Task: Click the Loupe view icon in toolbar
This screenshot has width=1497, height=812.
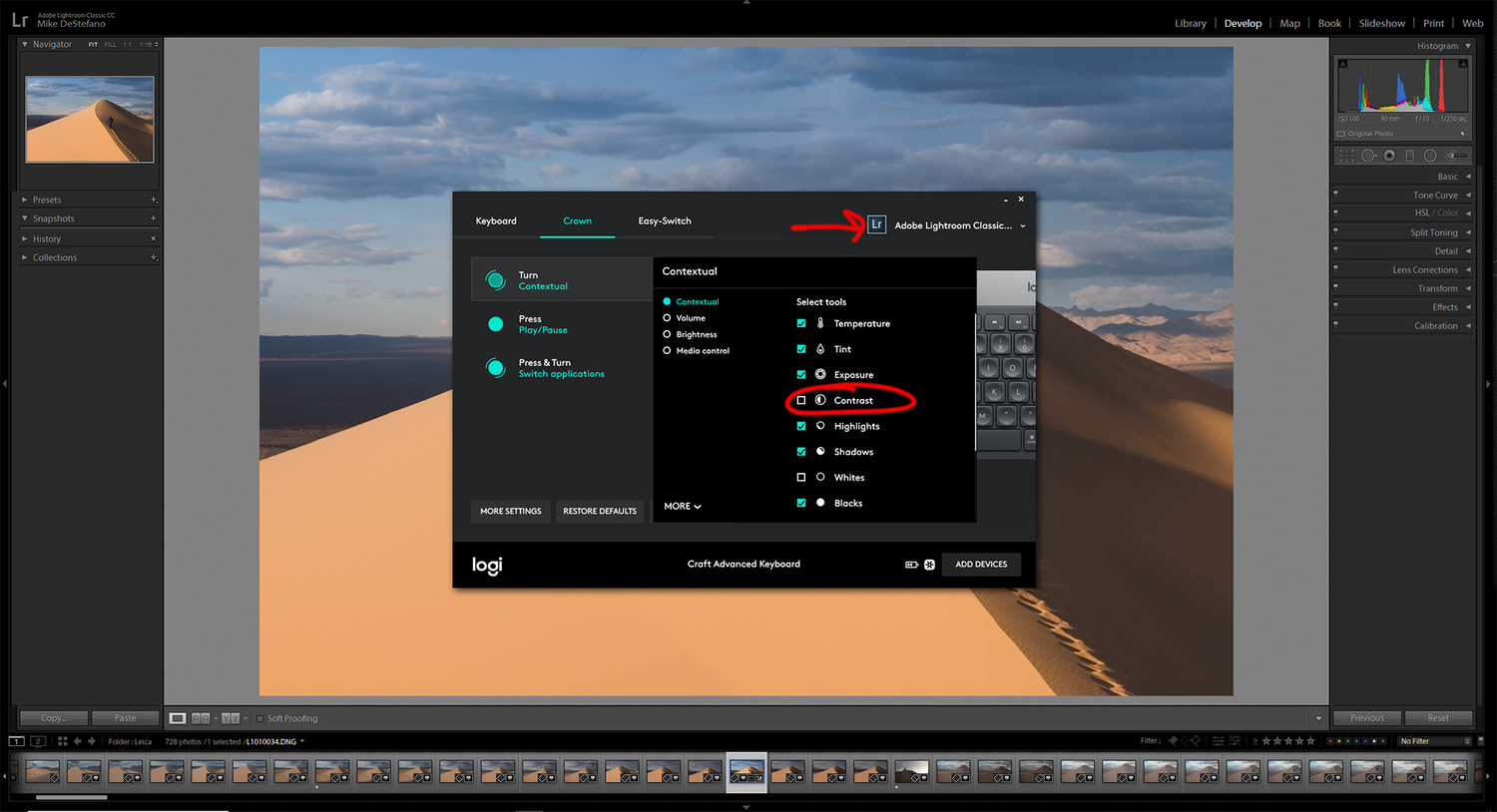Action: pyautogui.click(x=178, y=718)
